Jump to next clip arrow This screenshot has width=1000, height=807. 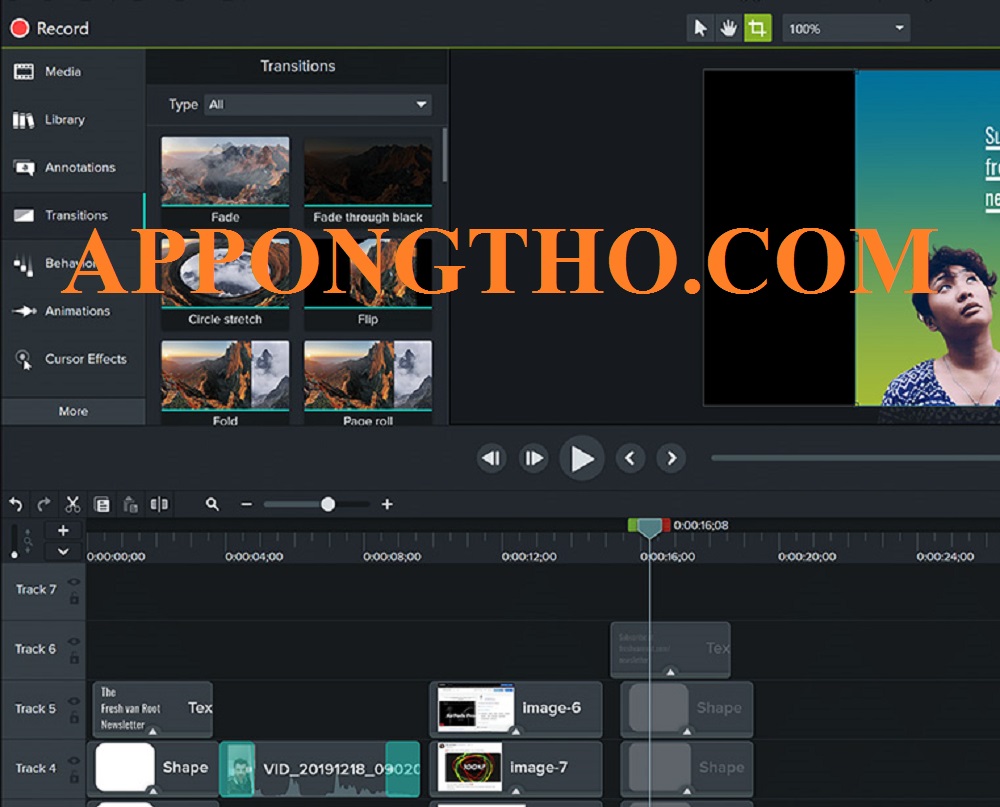pos(672,458)
